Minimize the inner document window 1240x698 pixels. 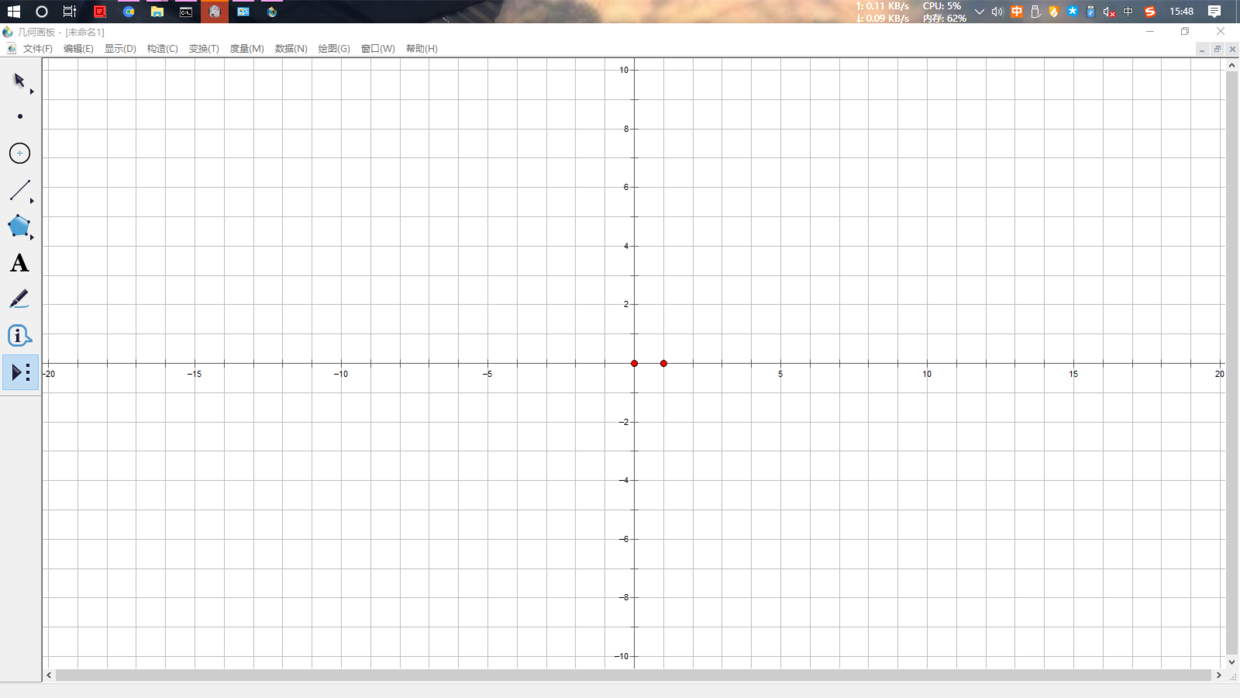coord(1202,49)
